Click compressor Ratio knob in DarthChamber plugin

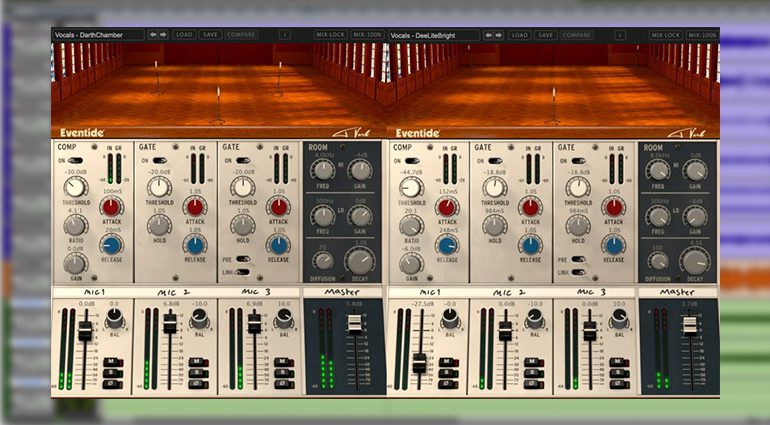point(75,226)
